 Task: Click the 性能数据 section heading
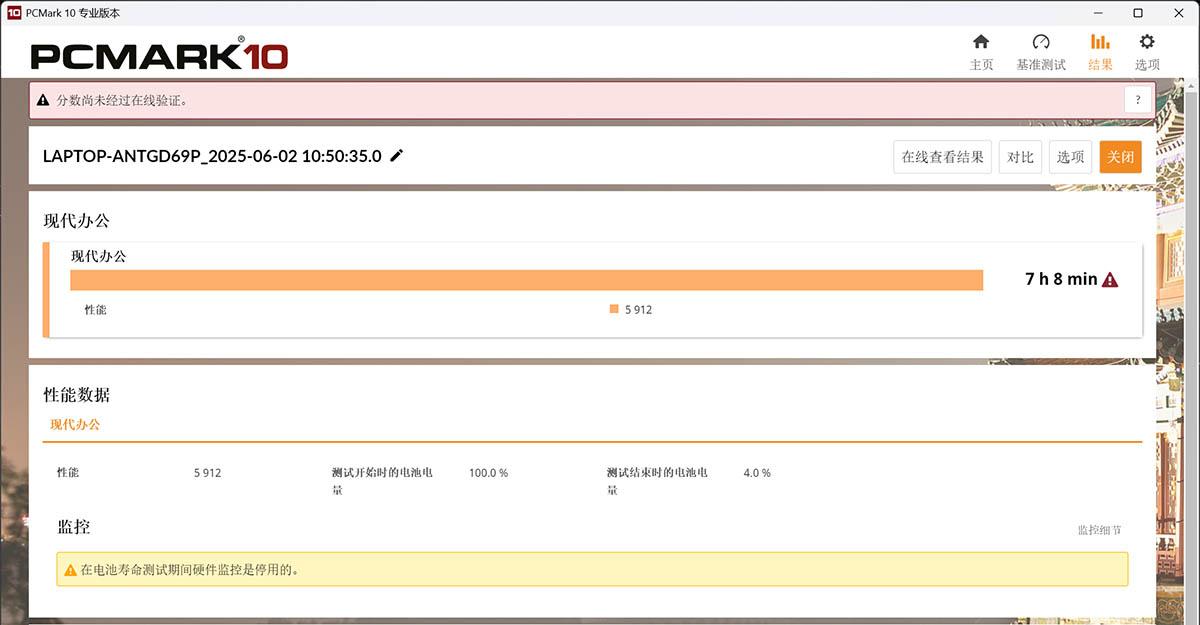coord(77,395)
